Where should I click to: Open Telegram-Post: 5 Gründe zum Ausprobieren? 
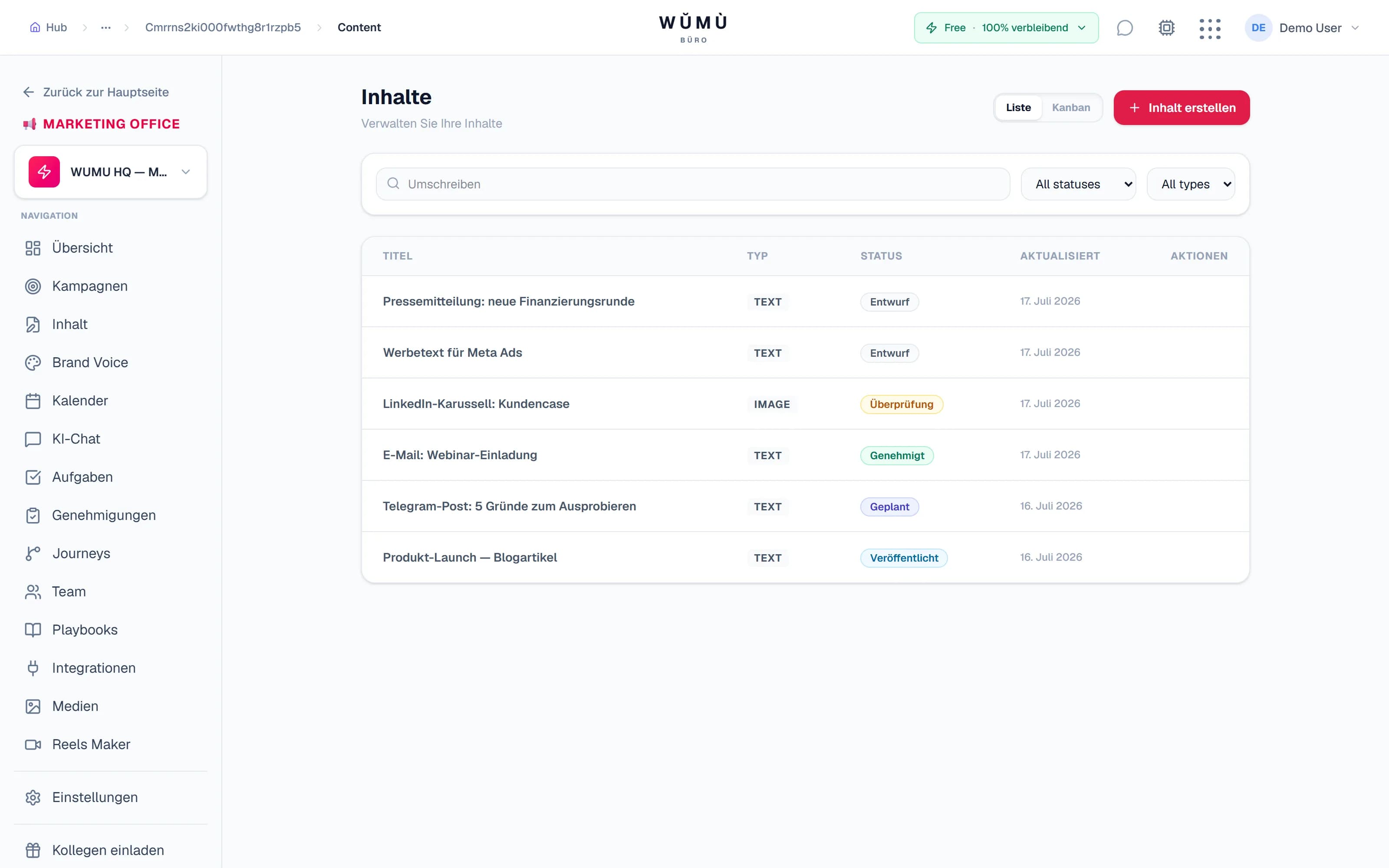[x=805, y=506]
